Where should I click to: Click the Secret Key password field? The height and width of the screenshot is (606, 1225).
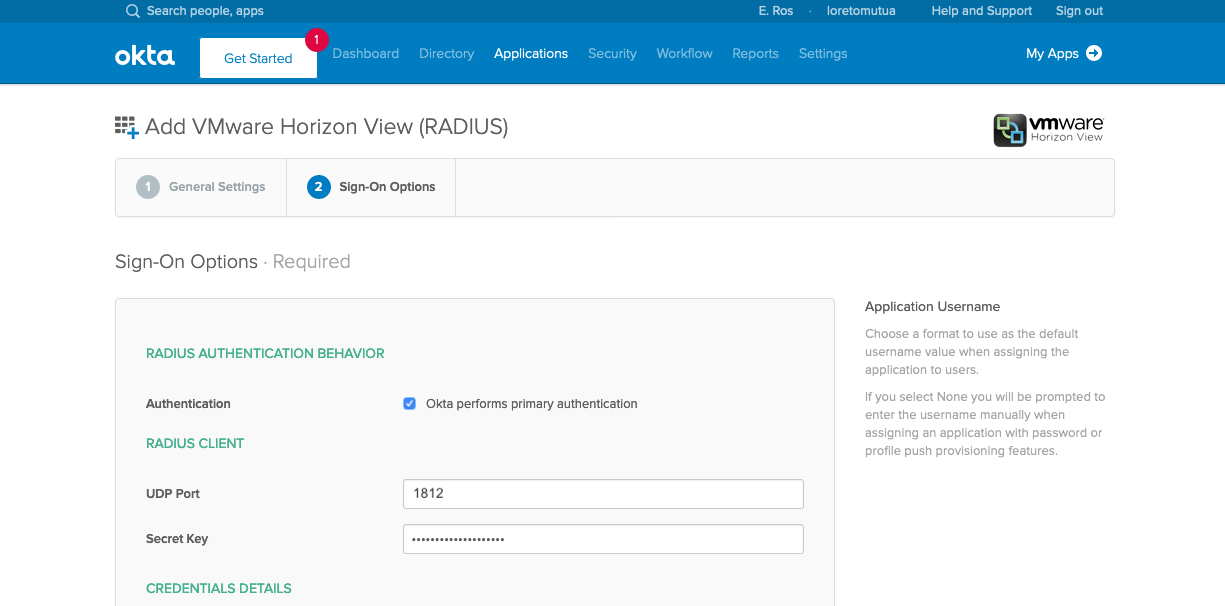coord(603,539)
